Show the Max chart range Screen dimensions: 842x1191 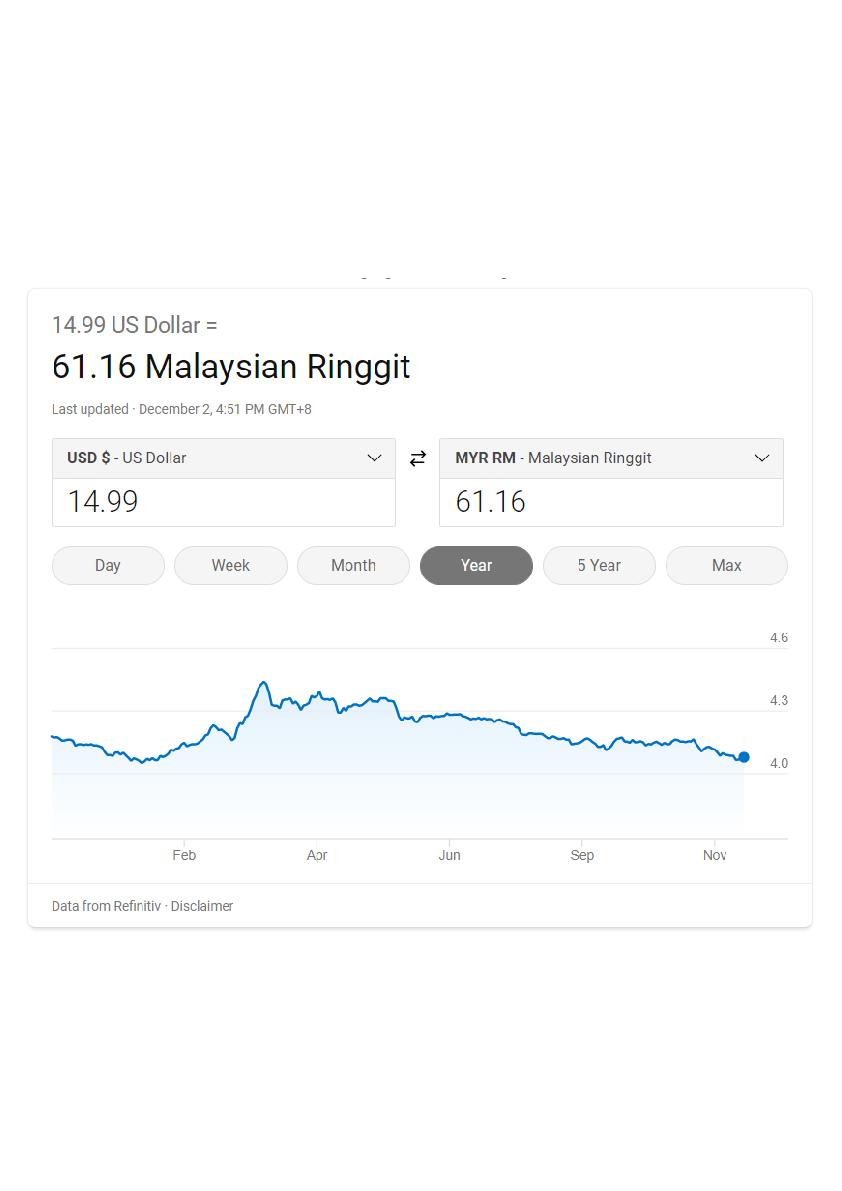(727, 565)
